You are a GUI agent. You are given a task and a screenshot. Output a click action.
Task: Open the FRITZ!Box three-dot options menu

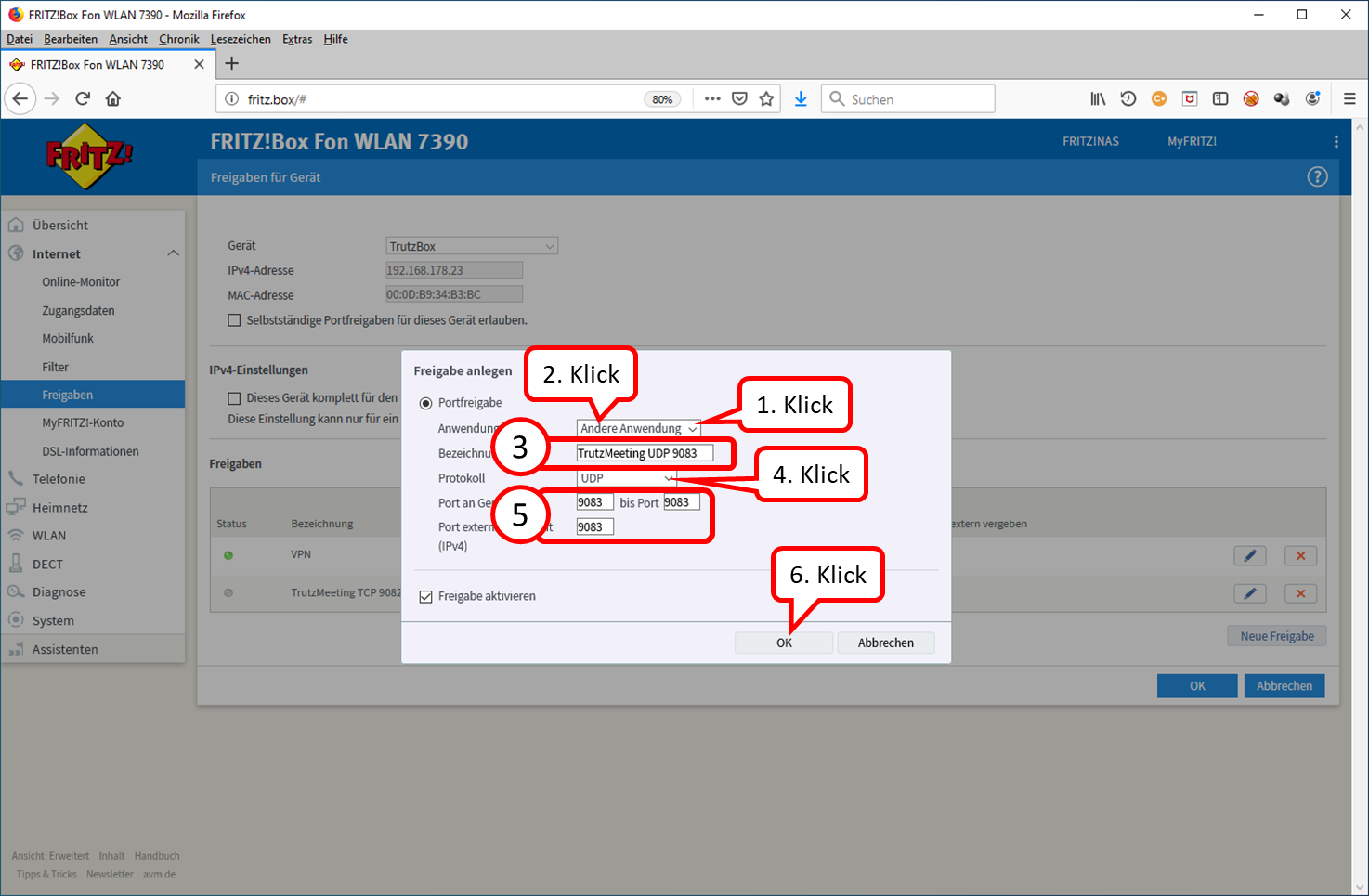tap(1336, 142)
